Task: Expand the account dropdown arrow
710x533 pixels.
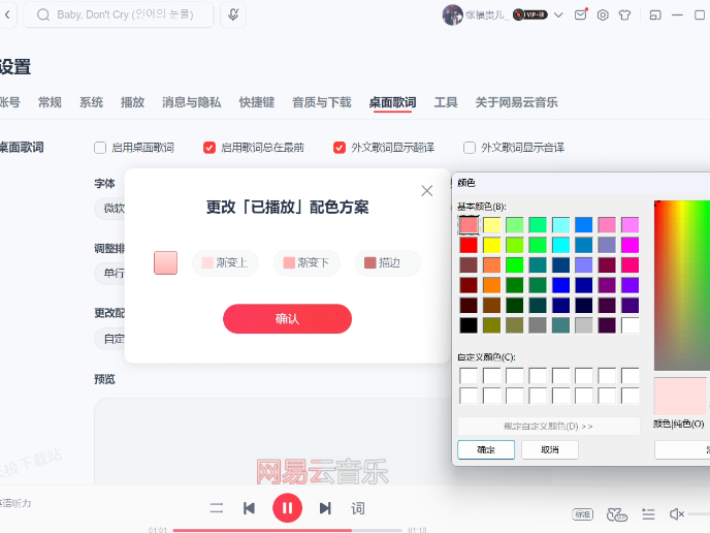Action: click(x=558, y=15)
